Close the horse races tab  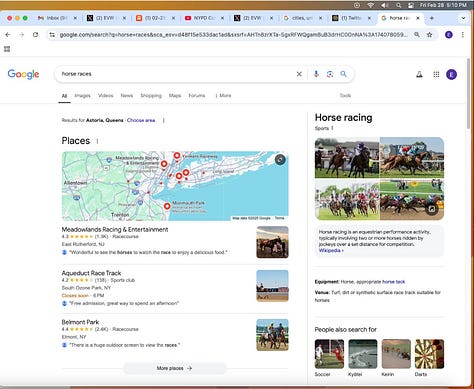[x=418, y=18]
